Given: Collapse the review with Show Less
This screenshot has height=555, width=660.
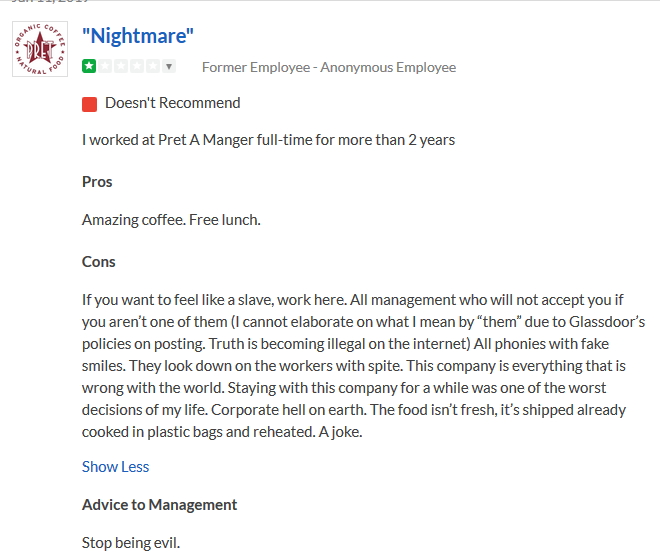Looking at the screenshot, I should tap(115, 466).
